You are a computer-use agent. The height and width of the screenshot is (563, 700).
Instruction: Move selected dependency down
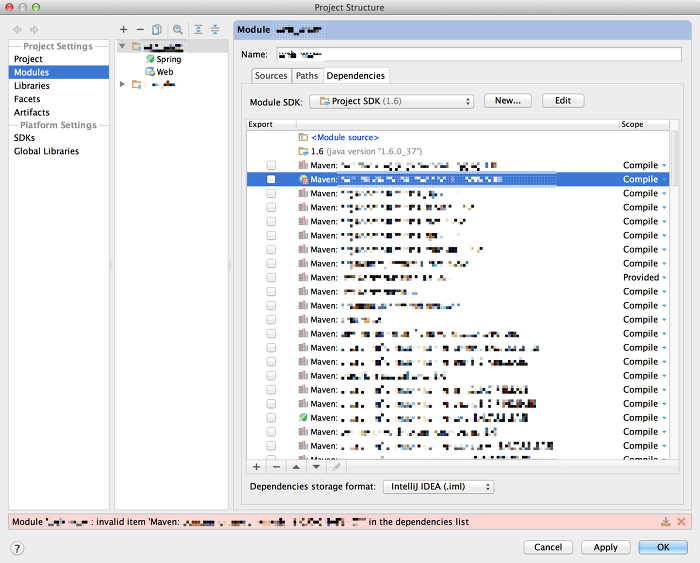[316, 467]
